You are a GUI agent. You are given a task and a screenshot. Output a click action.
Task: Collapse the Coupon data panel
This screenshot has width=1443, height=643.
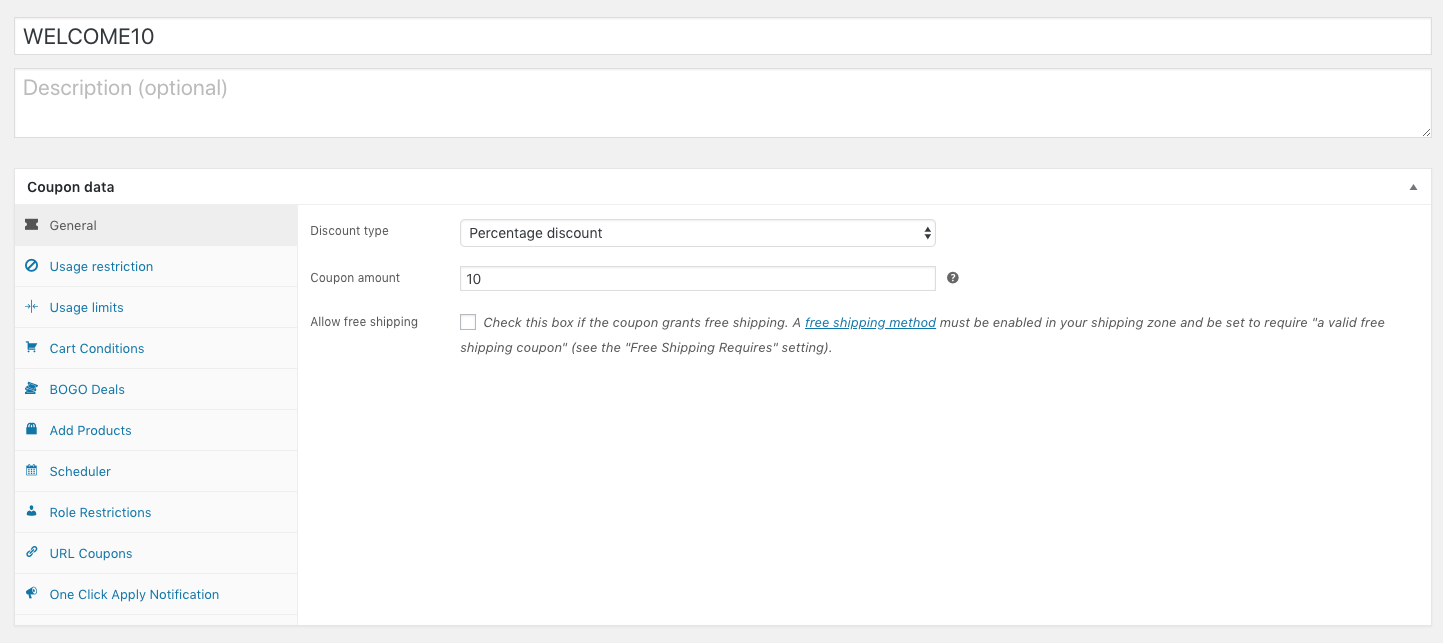(1413, 187)
